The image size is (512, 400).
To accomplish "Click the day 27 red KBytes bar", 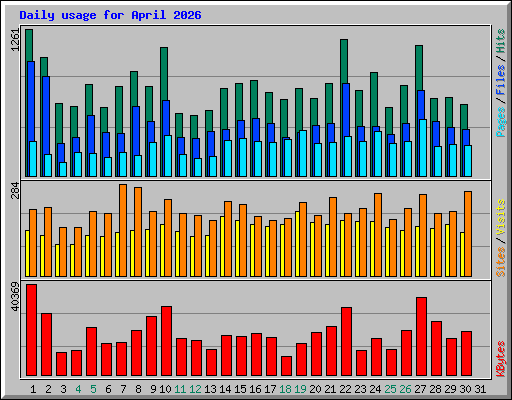I will pos(421,337).
